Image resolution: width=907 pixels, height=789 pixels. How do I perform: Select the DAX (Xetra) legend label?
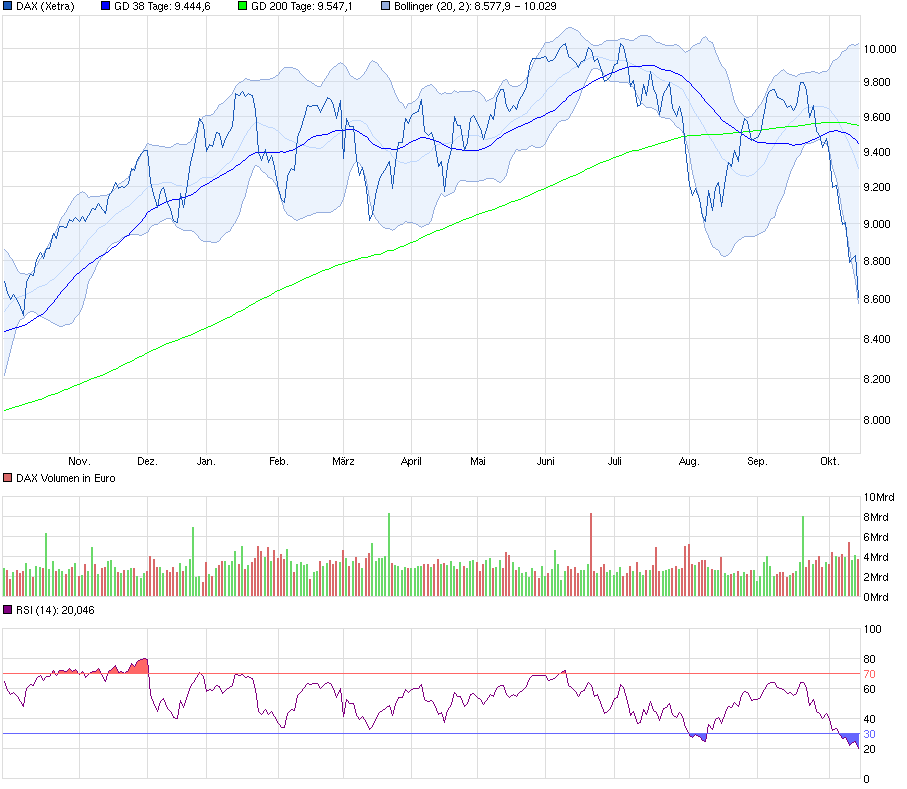coord(45,7)
